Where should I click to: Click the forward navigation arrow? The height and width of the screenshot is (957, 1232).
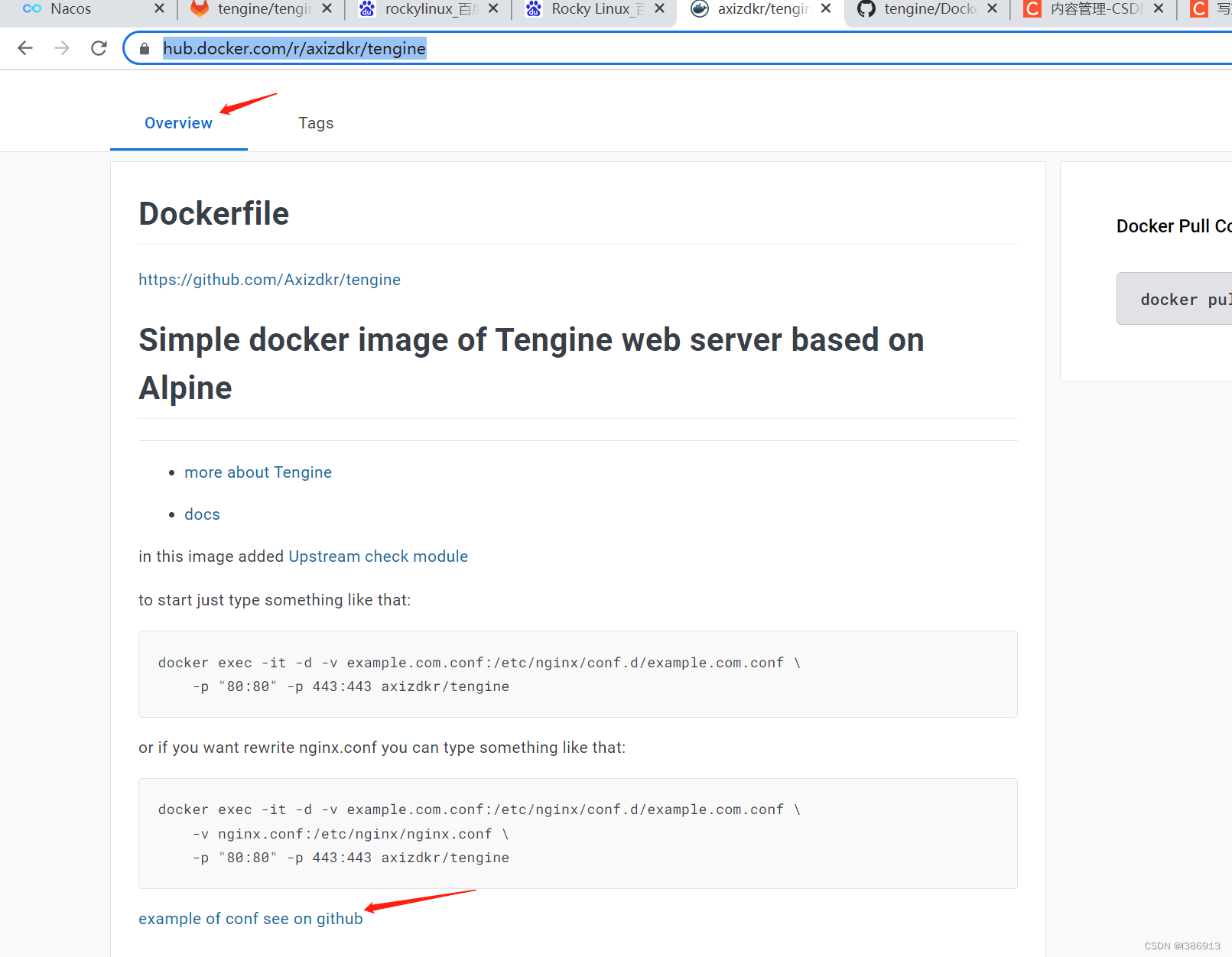61,47
